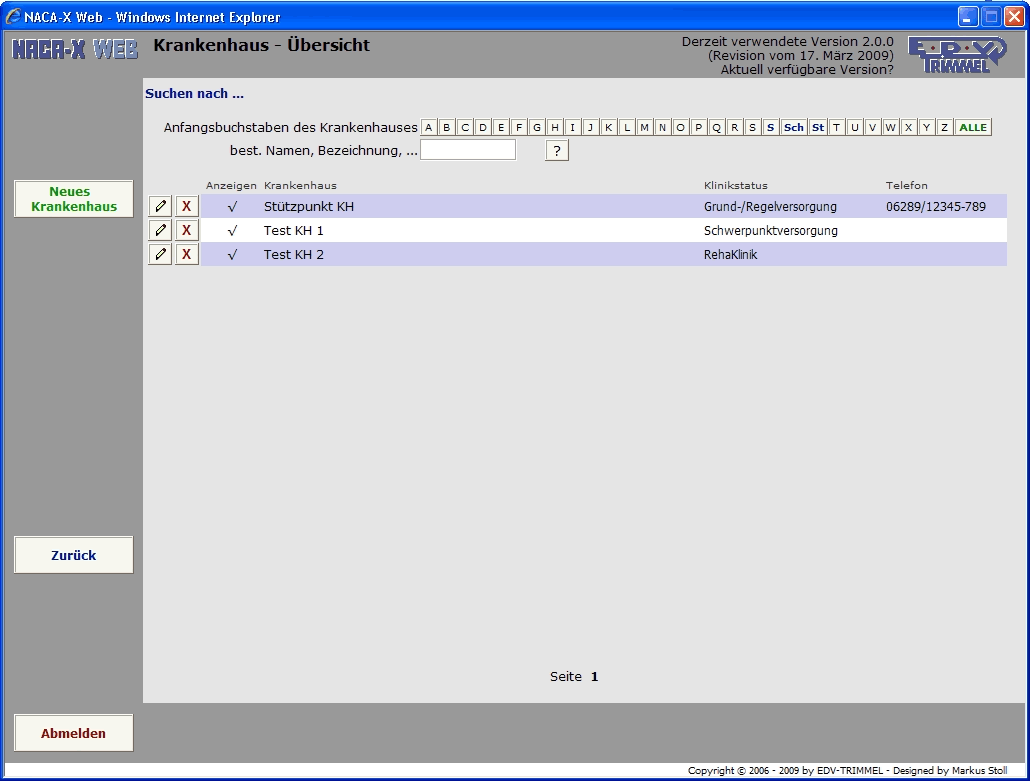The image size is (1030, 781).
Task: Click 'RehaKlinik' status cell
Action: [x=730, y=255]
